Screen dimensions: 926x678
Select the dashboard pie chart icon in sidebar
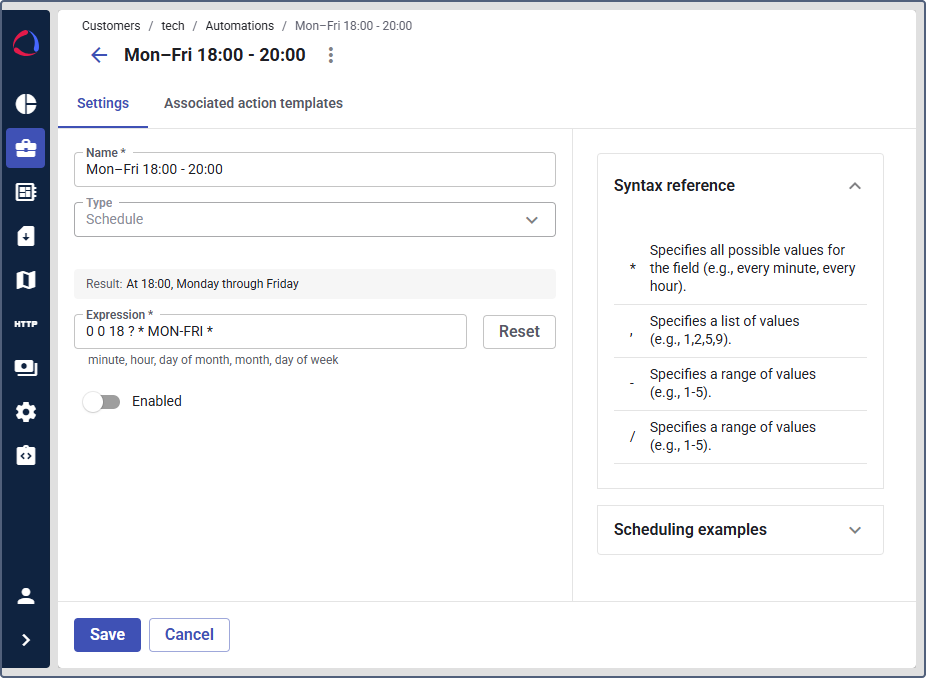25,104
